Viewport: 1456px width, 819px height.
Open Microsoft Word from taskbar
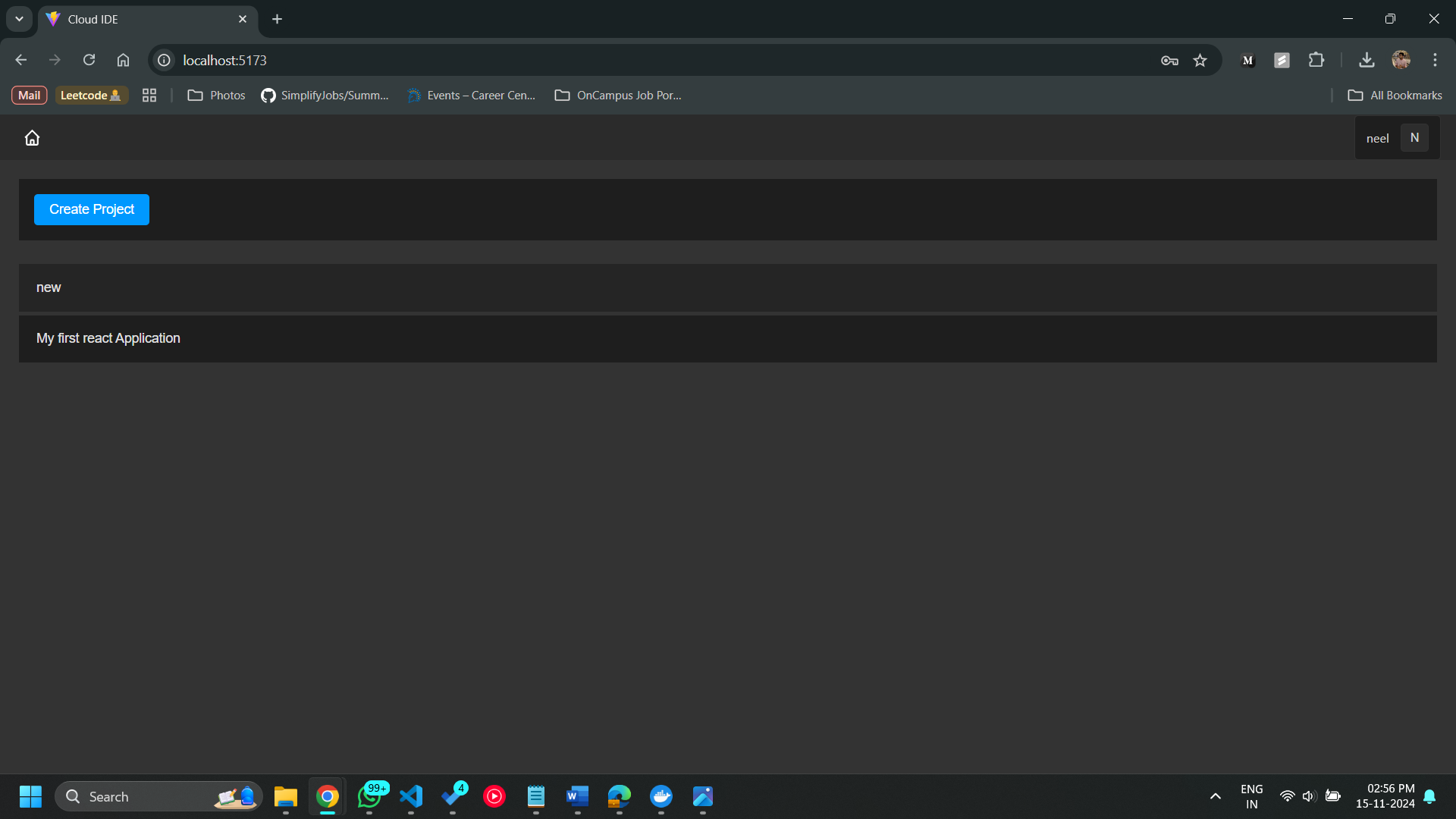pyautogui.click(x=578, y=796)
